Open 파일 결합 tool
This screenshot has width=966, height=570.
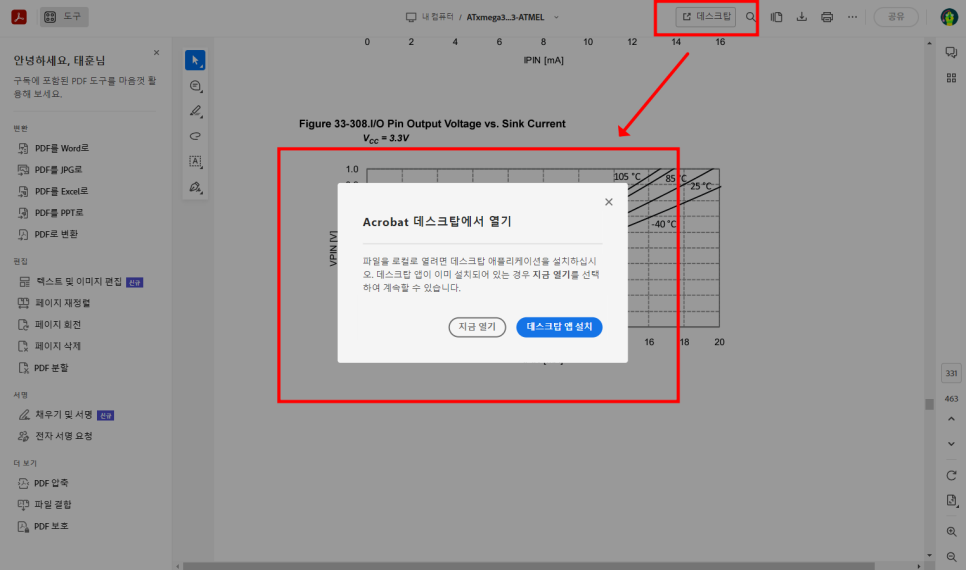[44, 505]
